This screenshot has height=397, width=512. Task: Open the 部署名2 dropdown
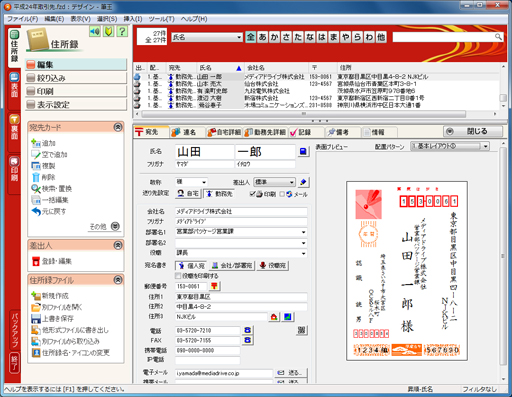coord(303,243)
